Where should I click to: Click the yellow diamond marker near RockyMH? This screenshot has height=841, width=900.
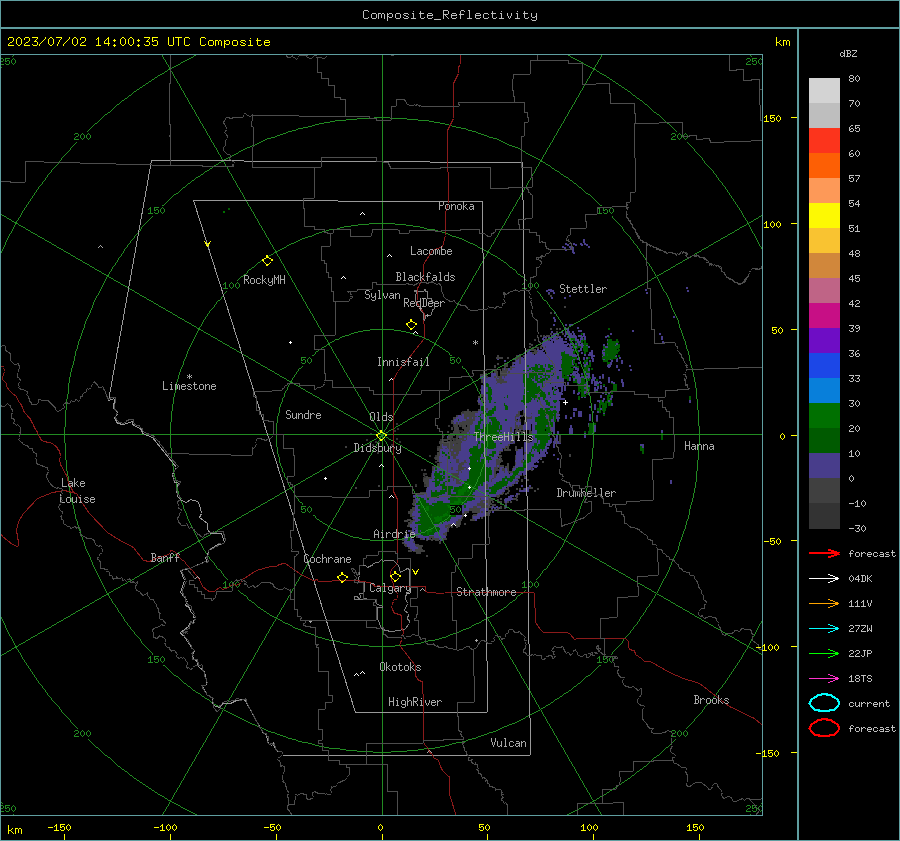coord(267,261)
